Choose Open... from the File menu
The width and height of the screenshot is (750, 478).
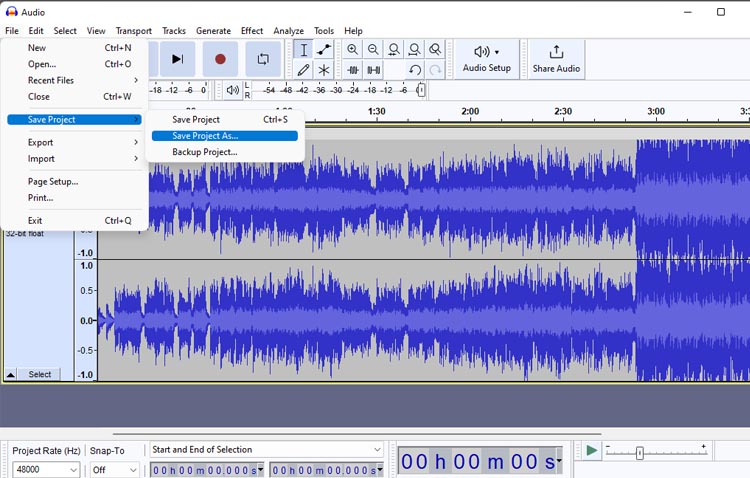[74, 64]
